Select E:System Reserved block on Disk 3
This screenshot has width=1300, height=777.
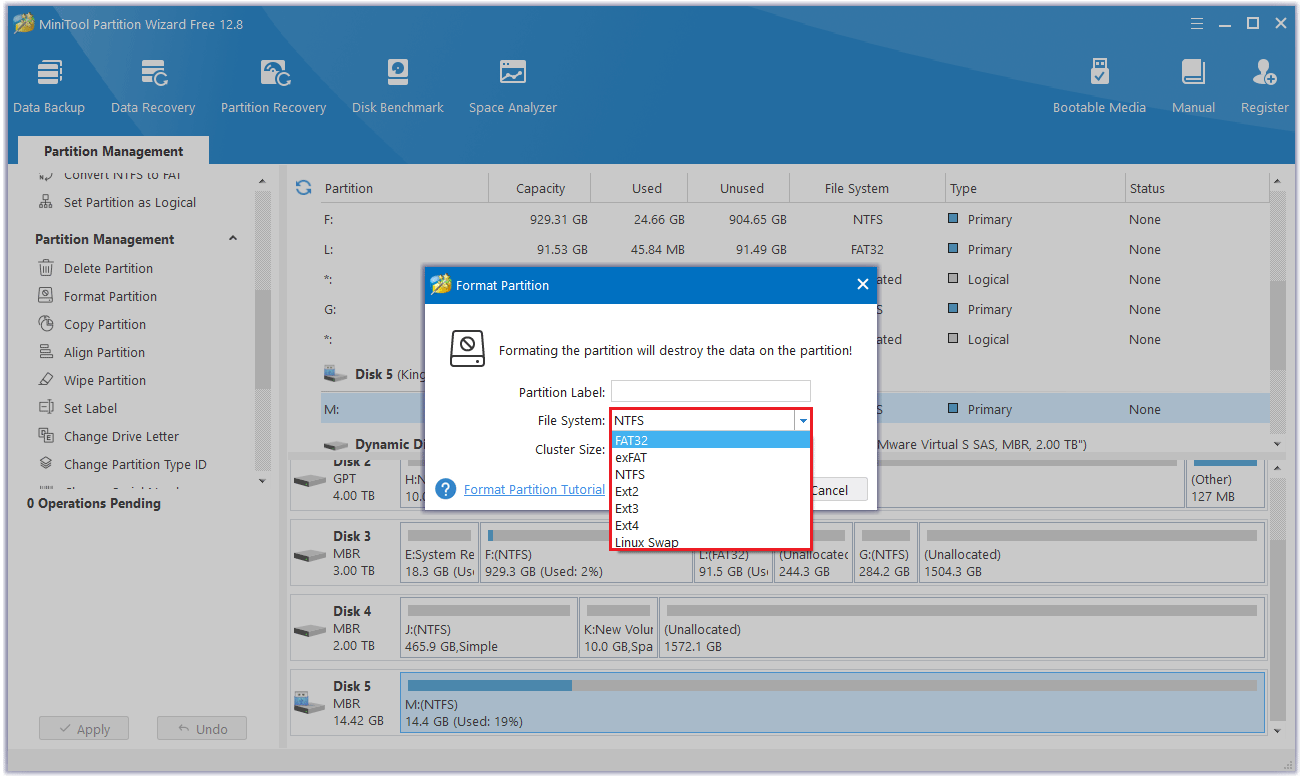click(439, 552)
